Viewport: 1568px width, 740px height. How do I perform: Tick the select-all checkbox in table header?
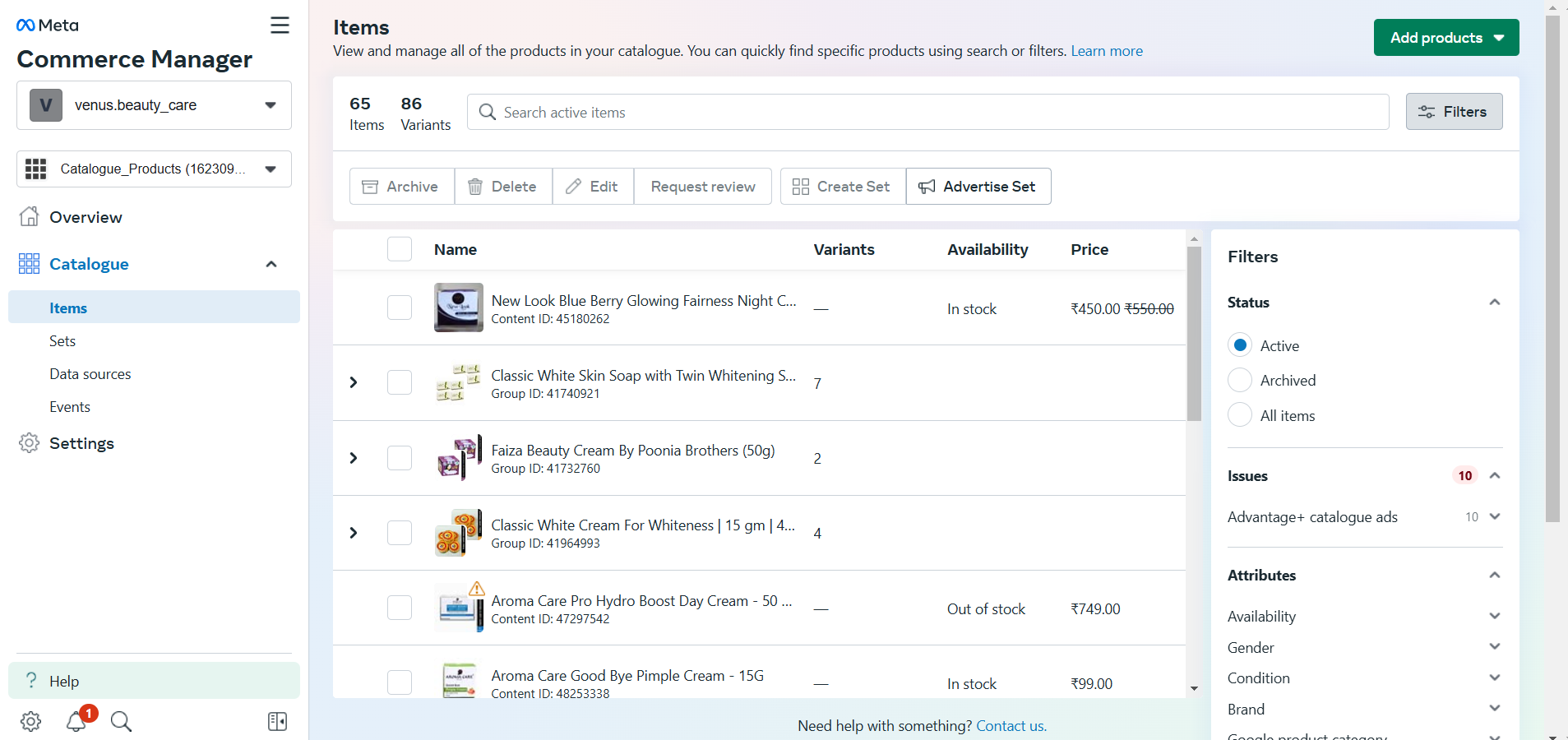pos(400,249)
